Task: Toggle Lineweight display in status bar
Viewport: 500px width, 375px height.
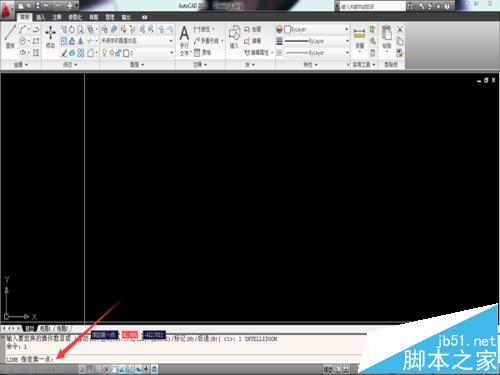Action: [x=146, y=369]
